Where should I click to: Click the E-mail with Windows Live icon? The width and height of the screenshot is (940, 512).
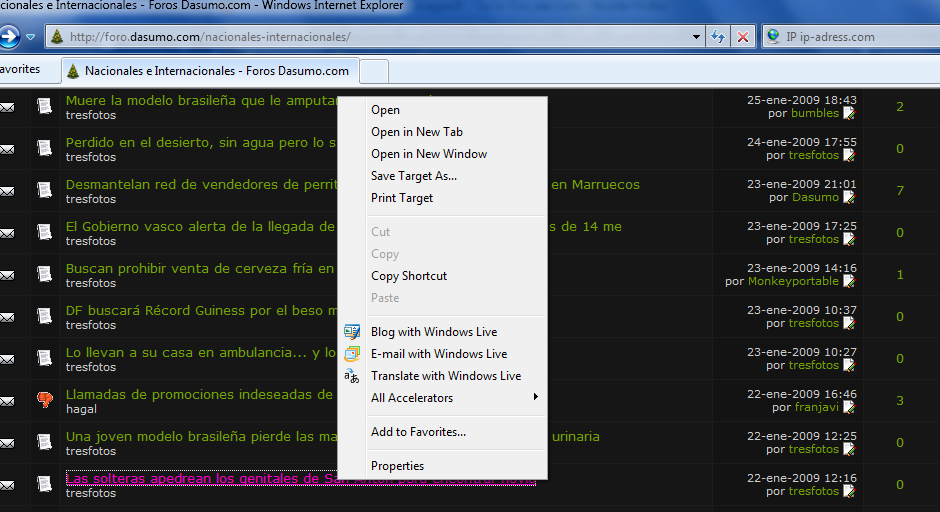pyautogui.click(x=352, y=354)
